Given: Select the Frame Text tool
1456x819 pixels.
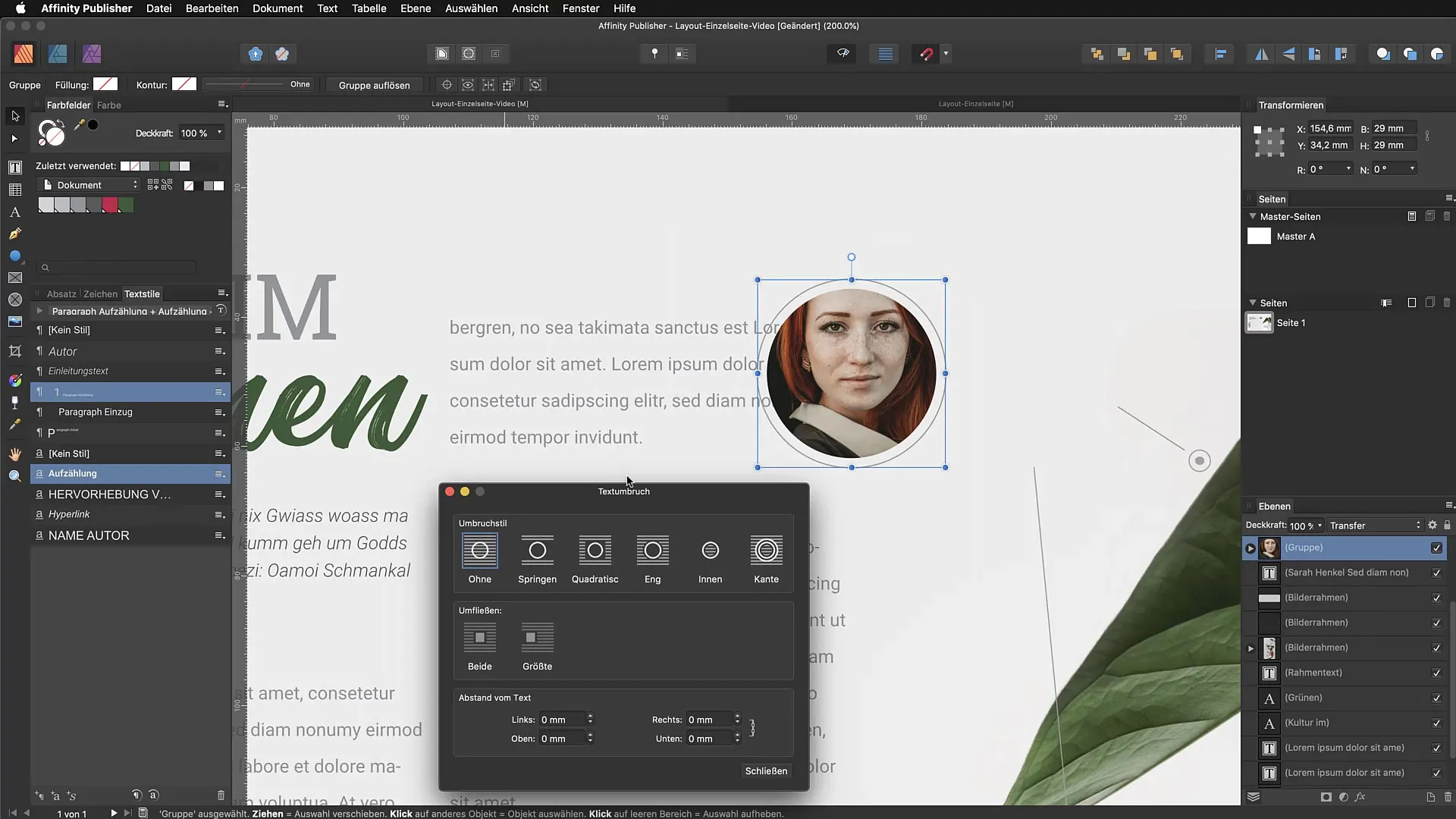Looking at the screenshot, I should [x=15, y=168].
